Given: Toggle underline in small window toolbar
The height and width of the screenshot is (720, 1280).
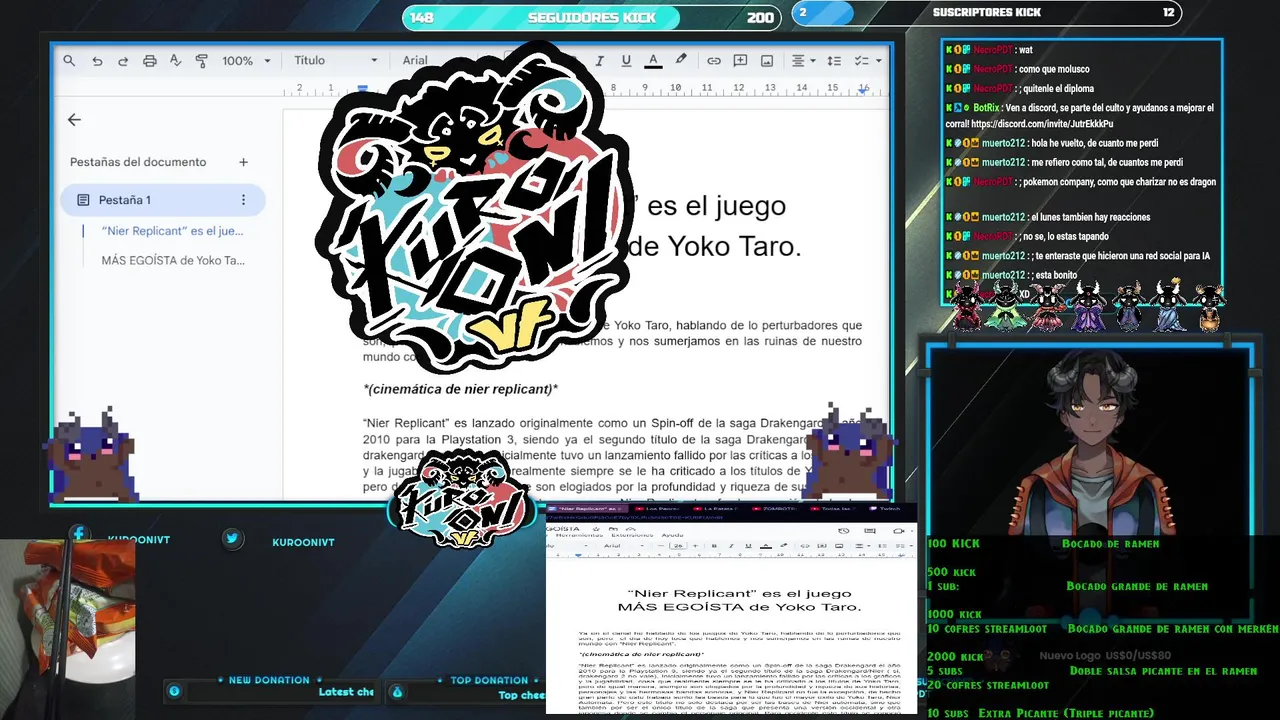Looking at the screenshot, I should 748,546.
